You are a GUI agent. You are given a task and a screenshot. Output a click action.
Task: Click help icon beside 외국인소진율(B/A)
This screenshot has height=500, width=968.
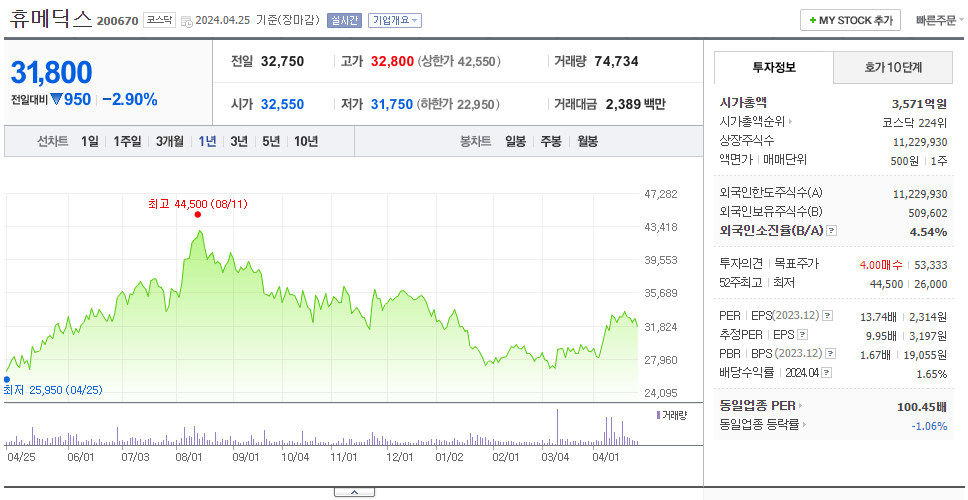click(x=832, y=231)
